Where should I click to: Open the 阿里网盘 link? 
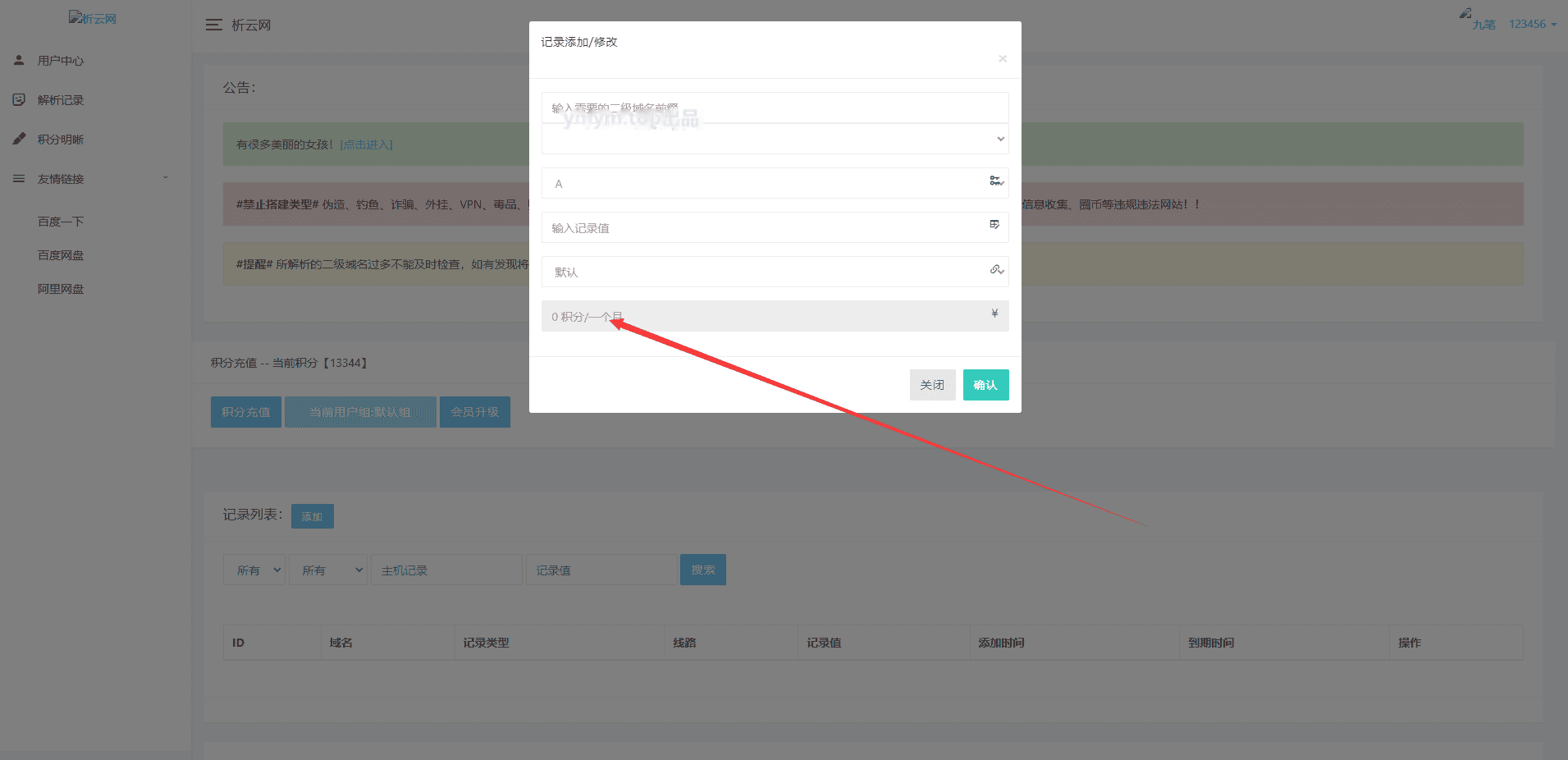coord(61,289)
